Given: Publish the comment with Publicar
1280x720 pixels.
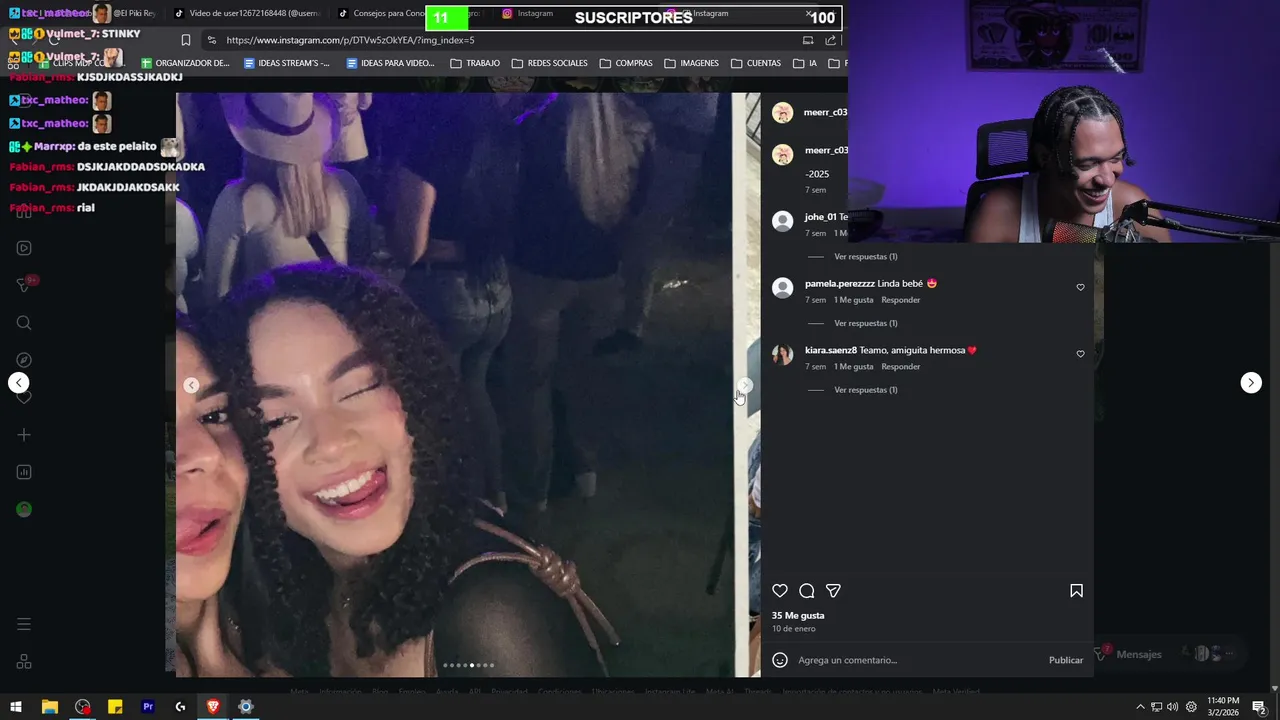Looking at the screenshot, I should pos(1066,660).
